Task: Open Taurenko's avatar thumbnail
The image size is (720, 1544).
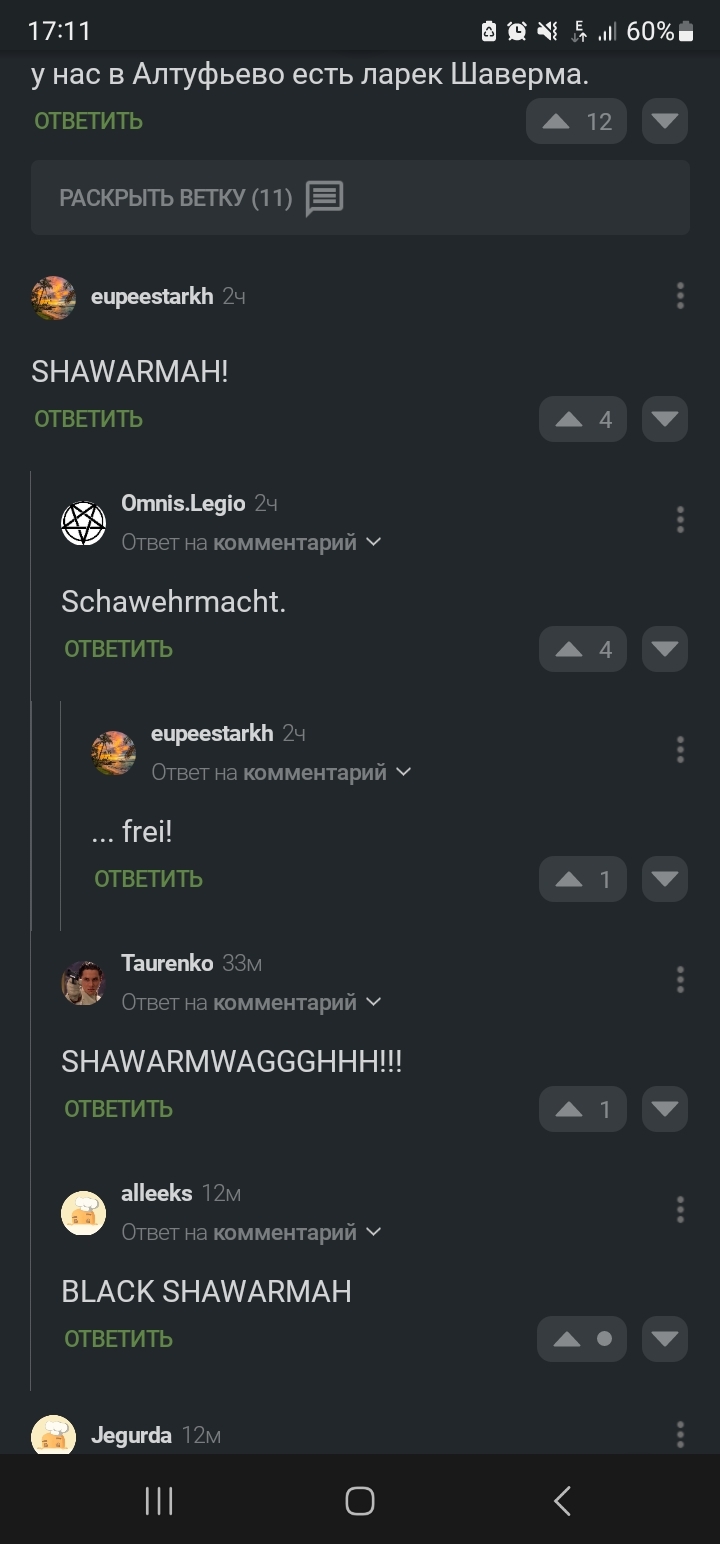Action: click(x=84, y=982)
